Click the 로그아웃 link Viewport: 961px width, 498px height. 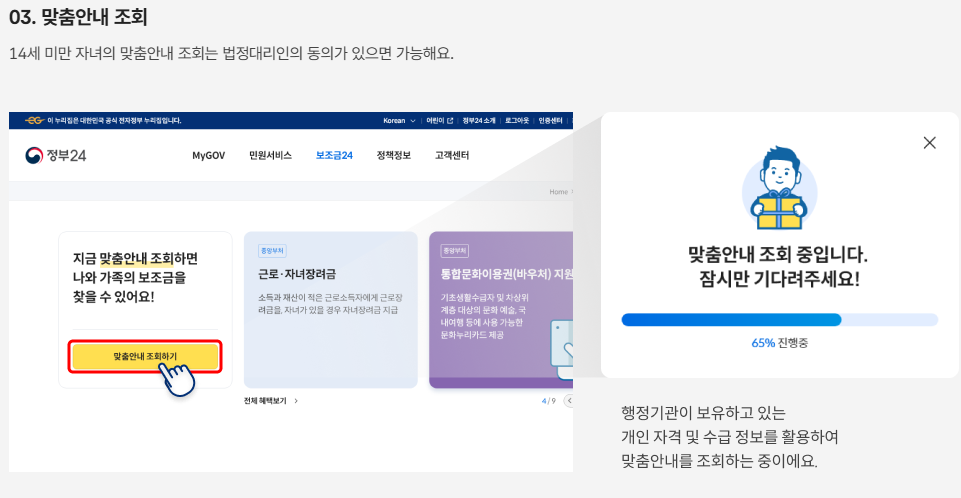517,121
